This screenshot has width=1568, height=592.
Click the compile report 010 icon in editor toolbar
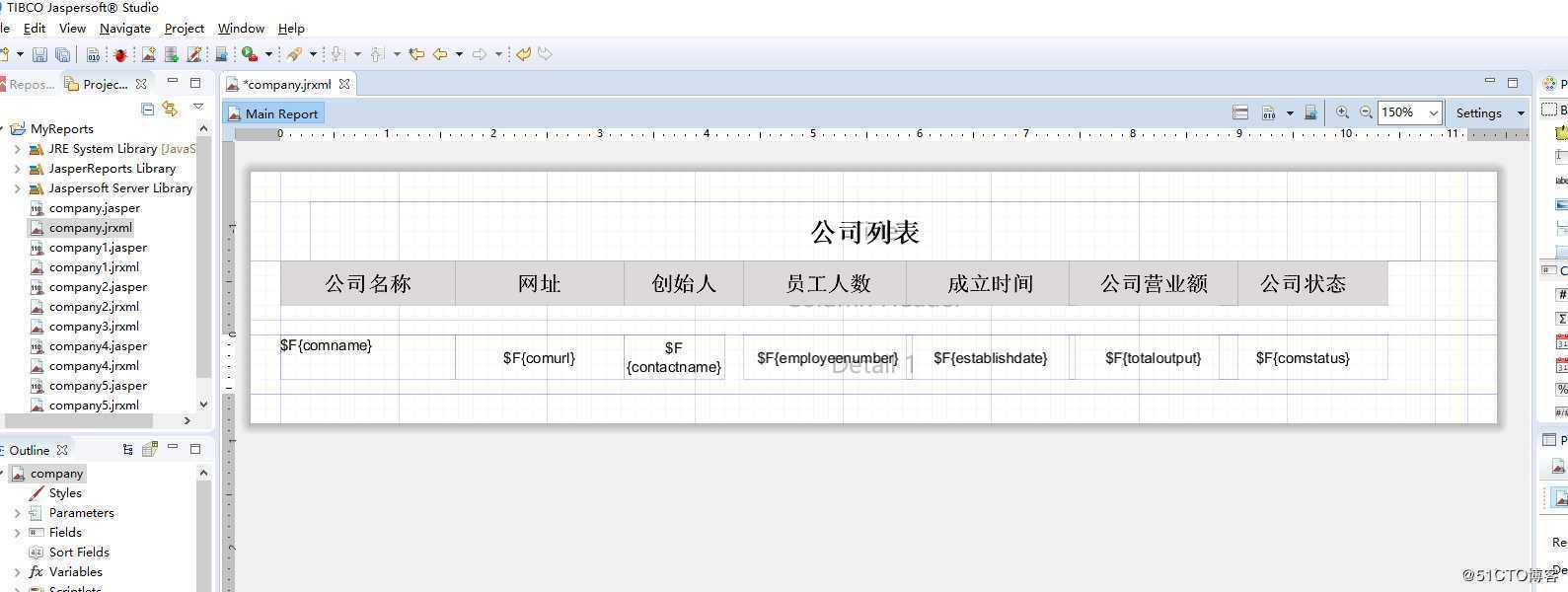click(1269, 112)
